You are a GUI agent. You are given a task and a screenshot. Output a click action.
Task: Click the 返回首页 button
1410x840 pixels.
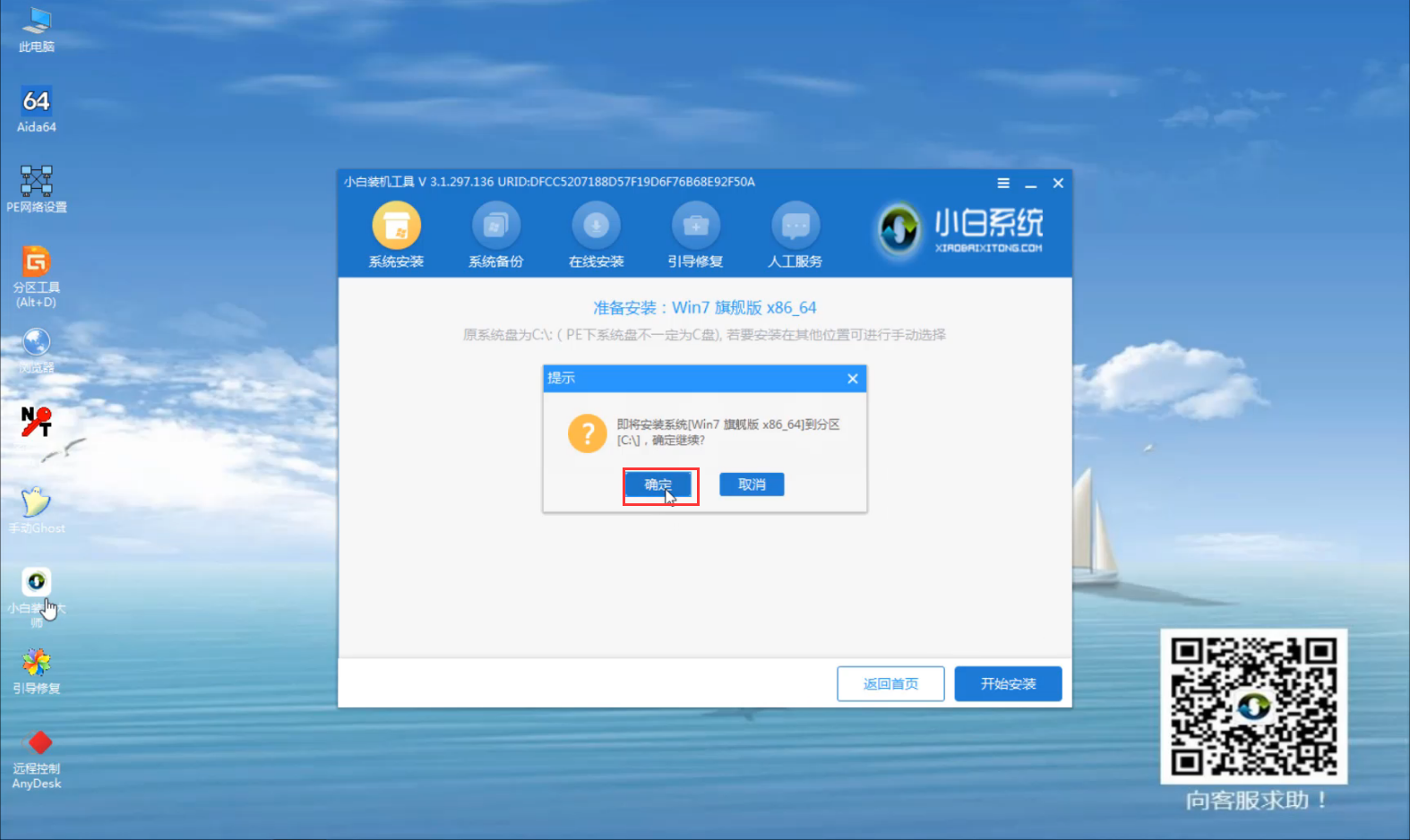(890, 683)
